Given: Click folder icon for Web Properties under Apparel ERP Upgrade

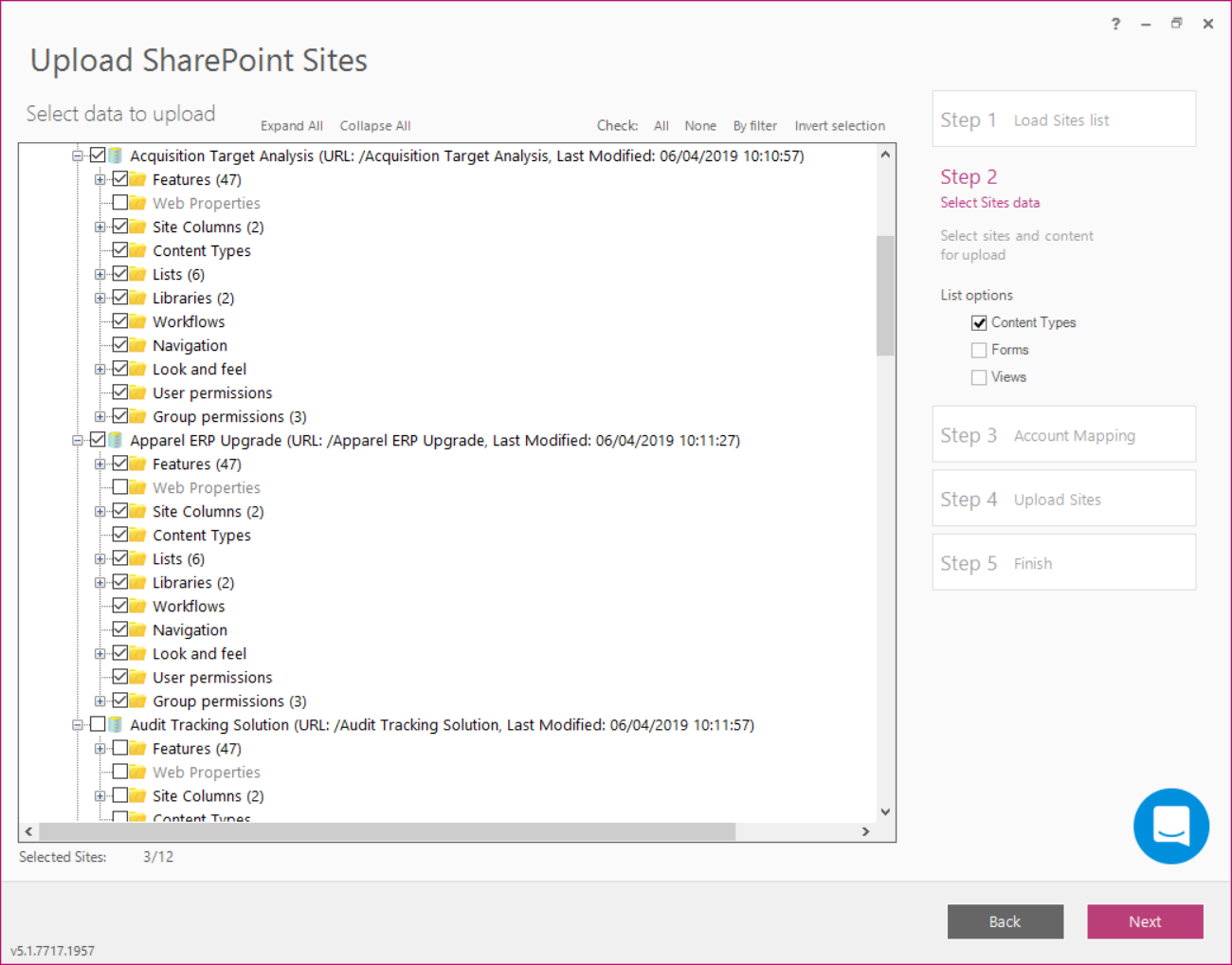Looking at the screenshot, I should pos(138,487).
